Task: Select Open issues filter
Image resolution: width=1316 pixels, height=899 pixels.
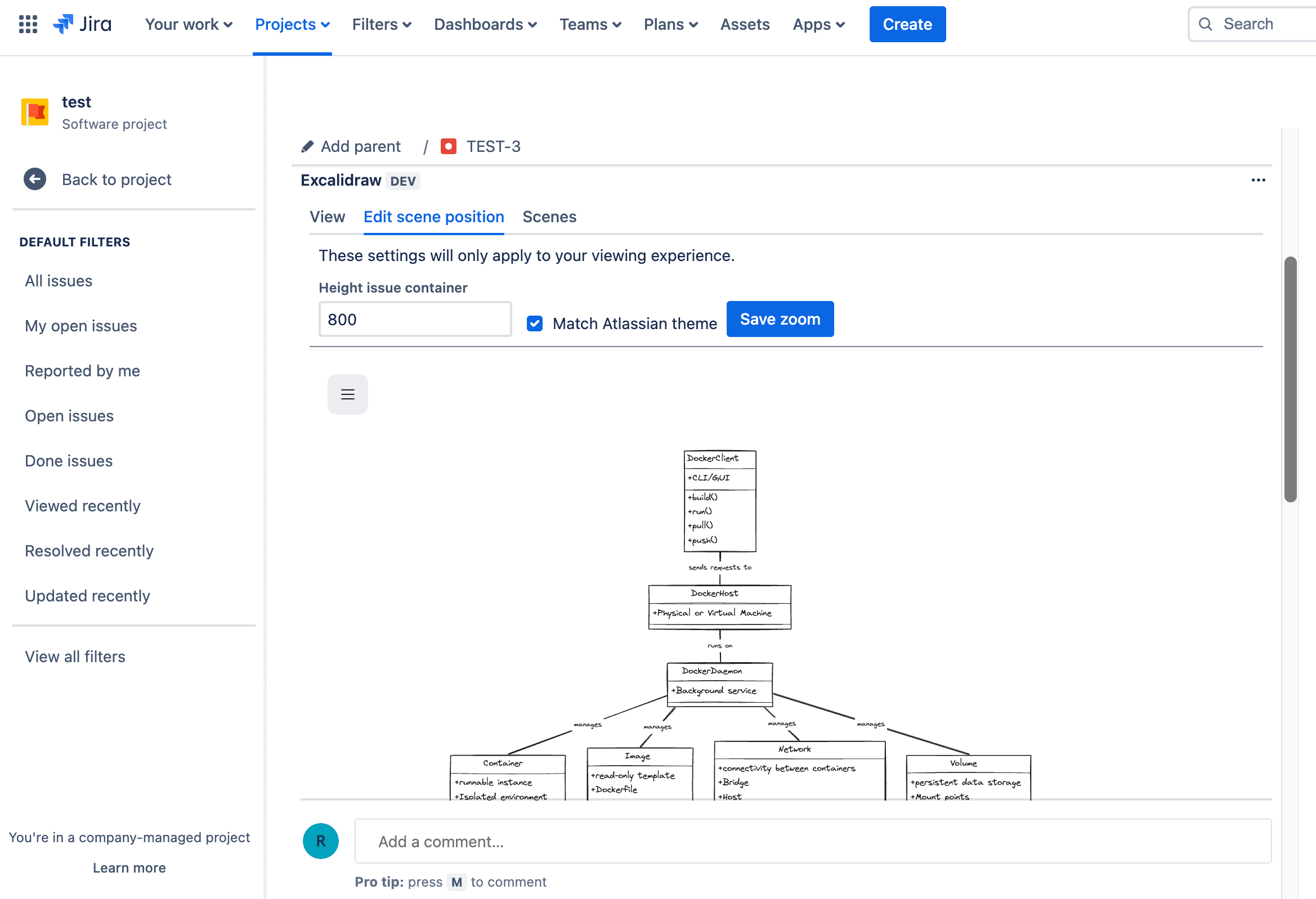Action: pyautogui.click(x=69, y=416)
